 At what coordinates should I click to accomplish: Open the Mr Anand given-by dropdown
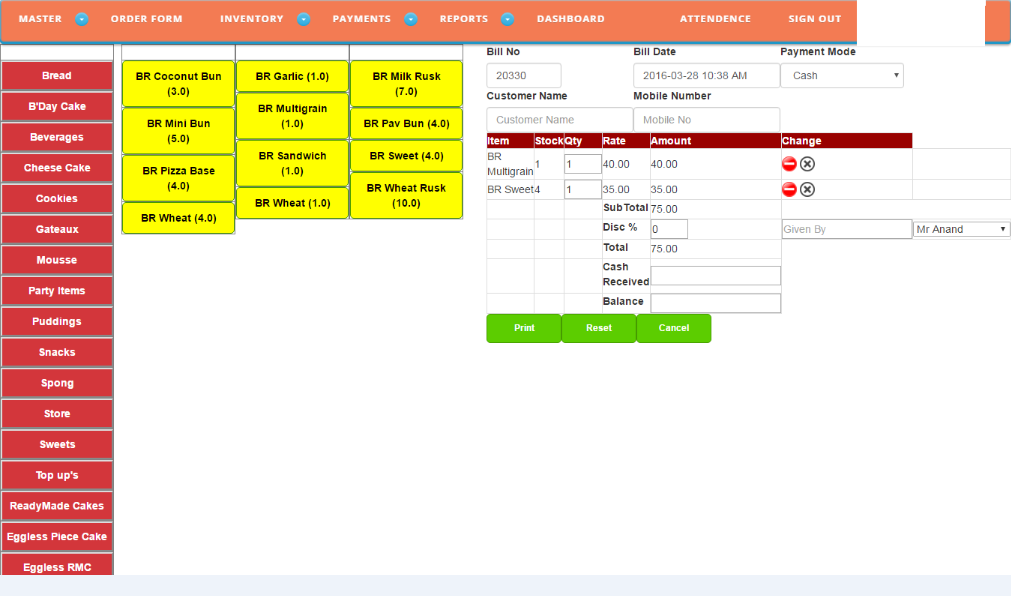pyautogui.click(x=961, y=228)
